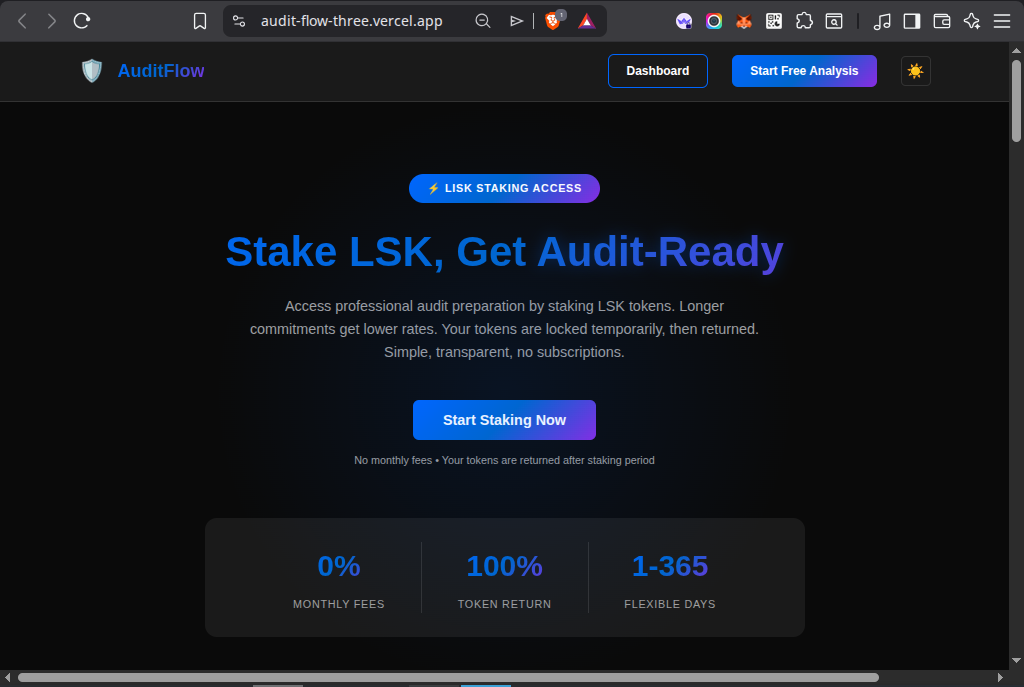Click the URL address field

[351, 21]
